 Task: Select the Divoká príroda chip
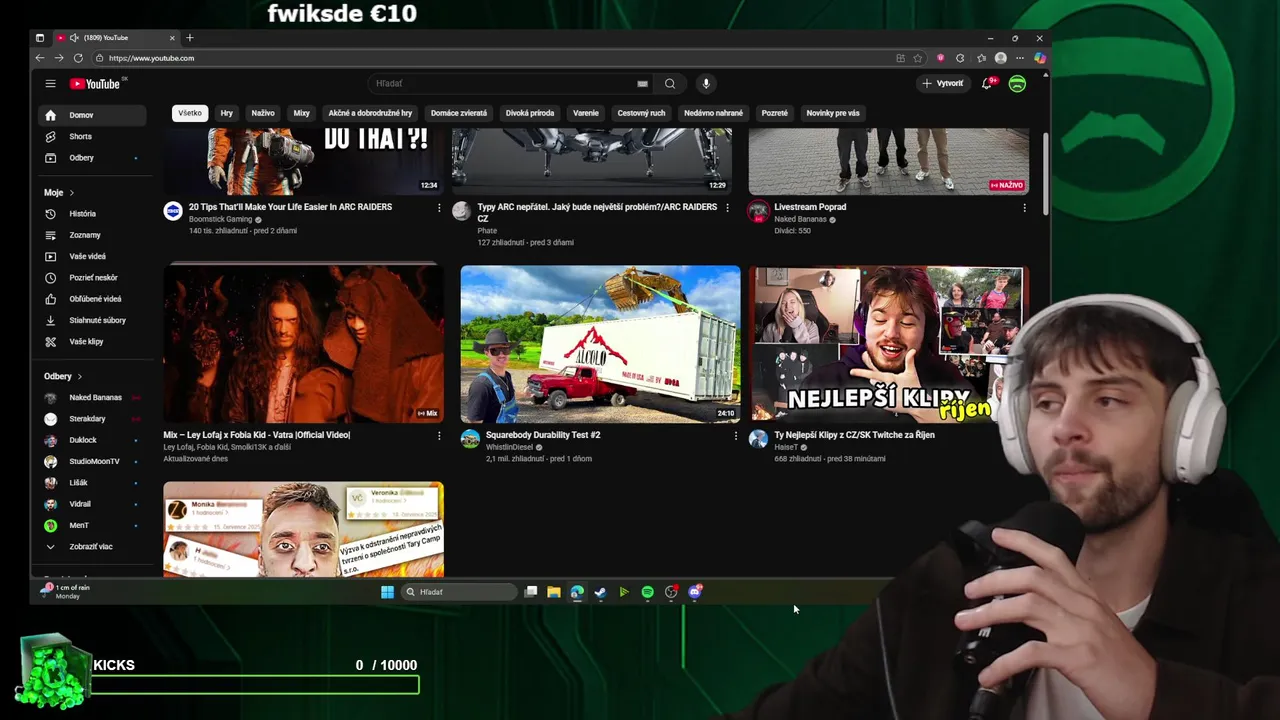[x=530, y=113]
